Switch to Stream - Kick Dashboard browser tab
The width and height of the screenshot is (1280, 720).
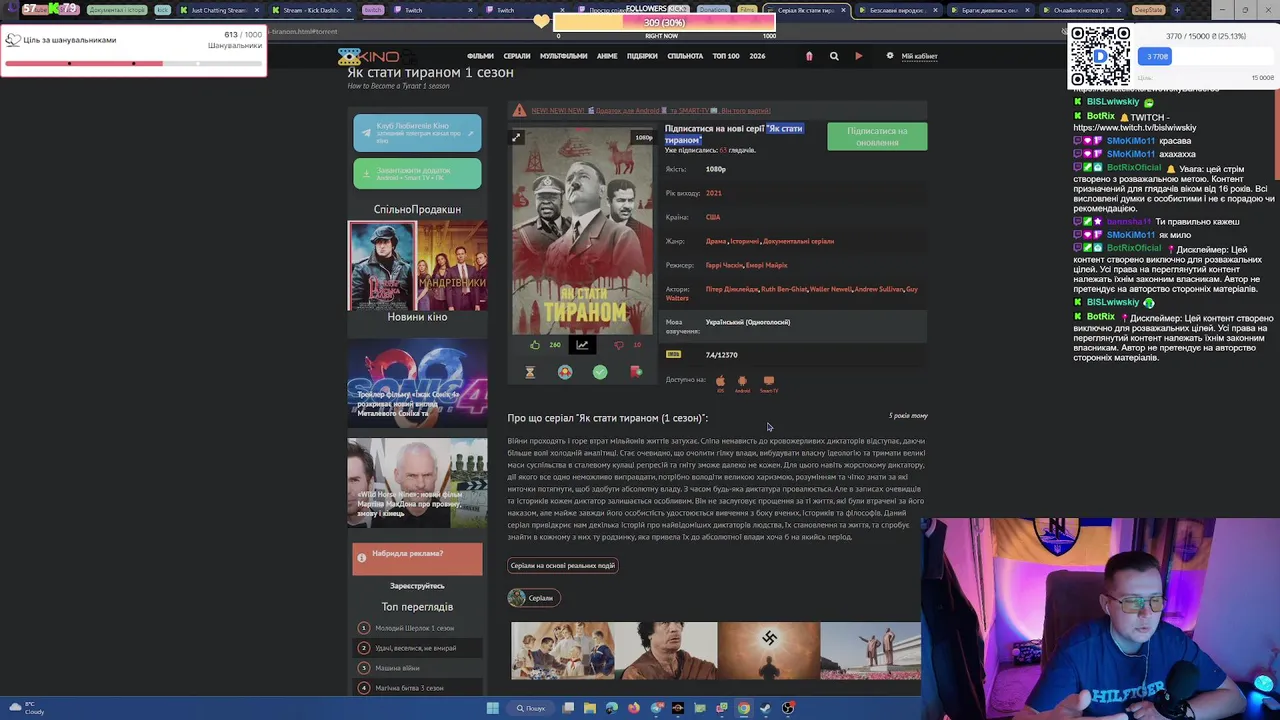click(x=310, y=10)
